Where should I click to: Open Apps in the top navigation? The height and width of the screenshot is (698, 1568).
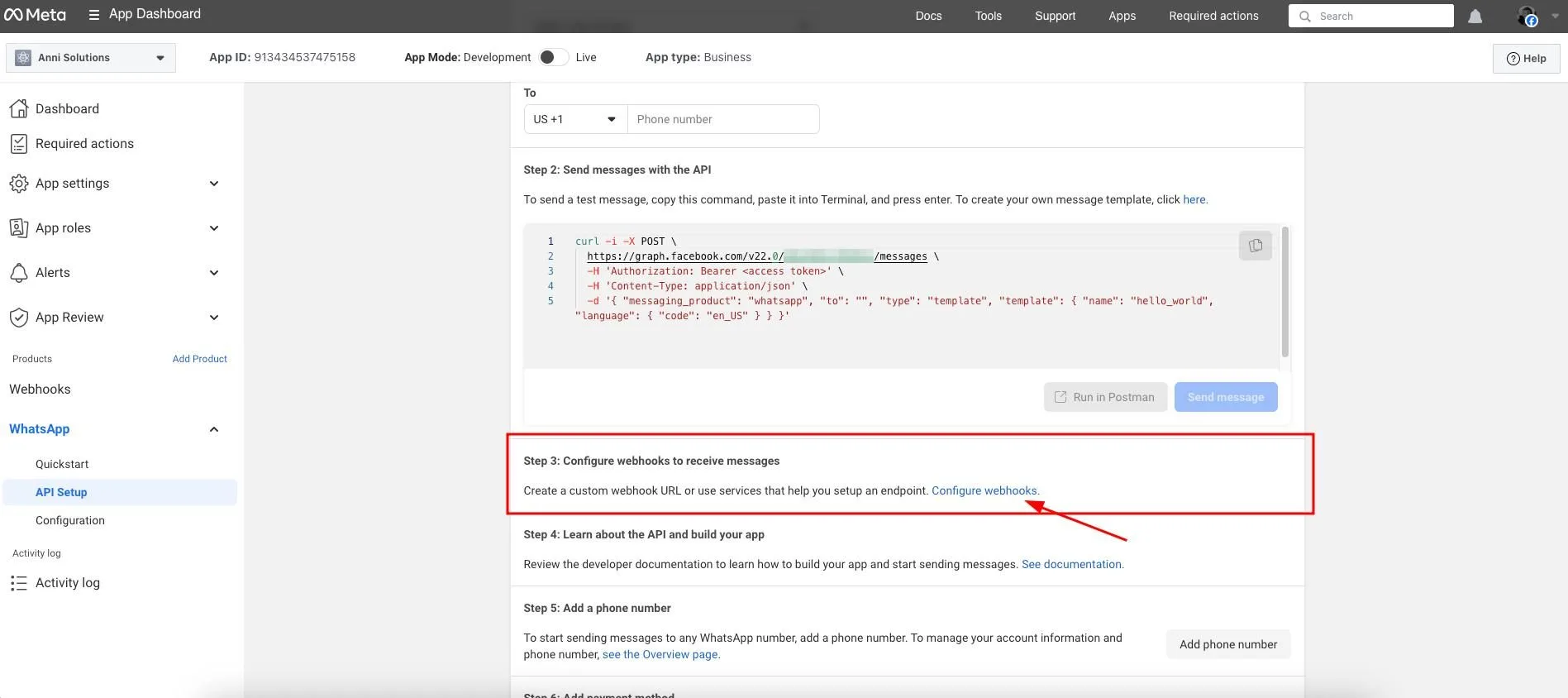[1122, 16]
